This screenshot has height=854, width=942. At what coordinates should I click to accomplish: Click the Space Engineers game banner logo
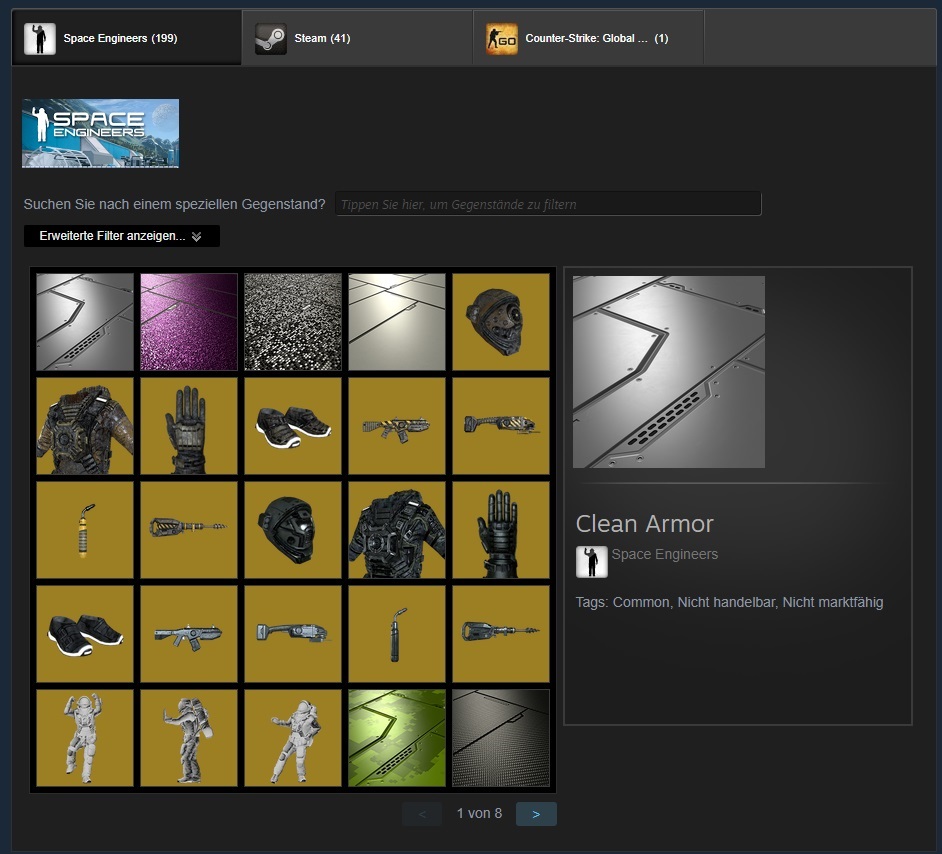coord(100,133)
